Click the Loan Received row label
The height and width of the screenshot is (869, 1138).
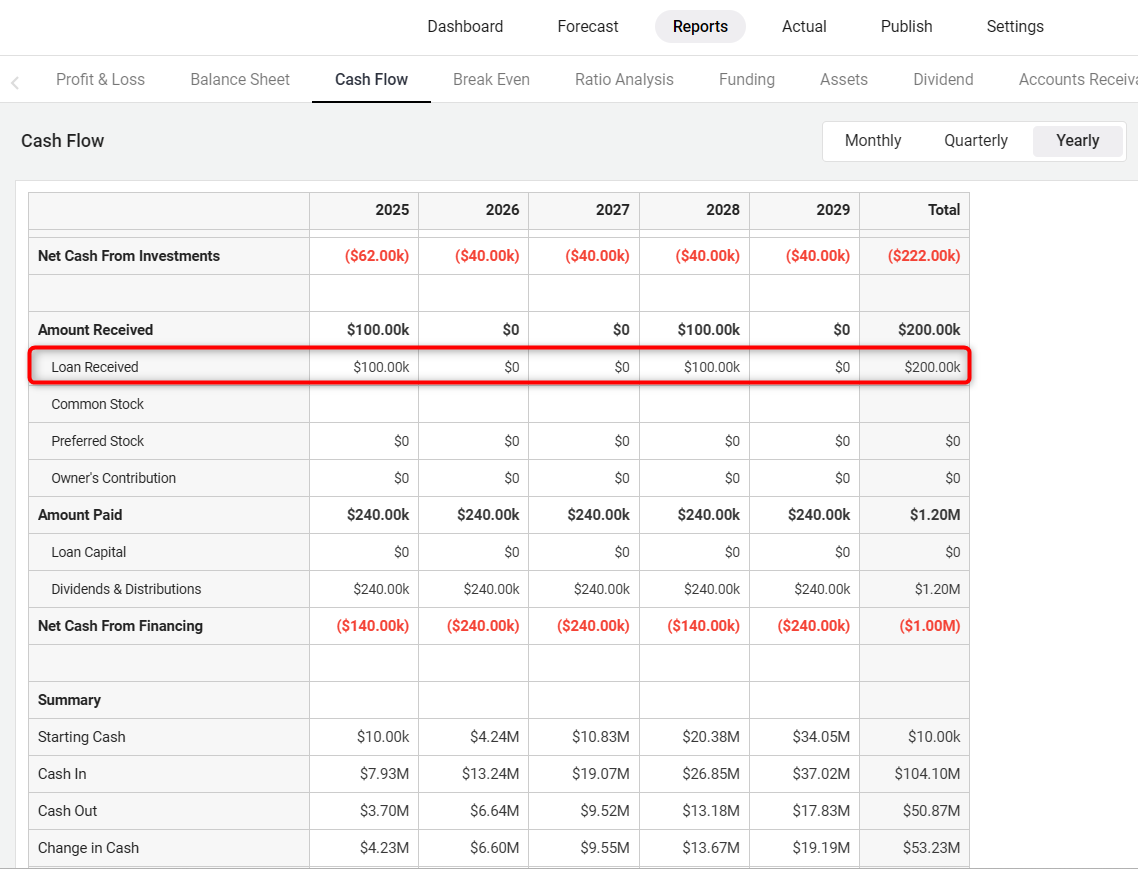(x=95, y=367)
